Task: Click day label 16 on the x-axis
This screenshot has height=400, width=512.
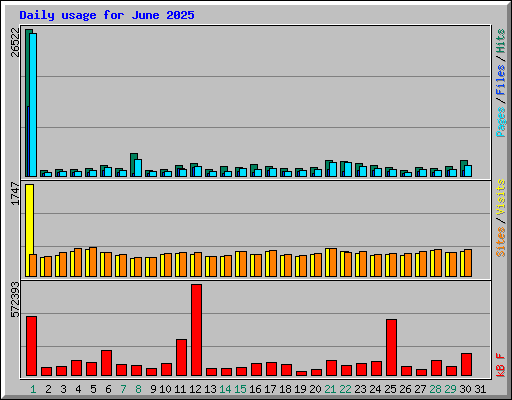Action: point(255,389)
